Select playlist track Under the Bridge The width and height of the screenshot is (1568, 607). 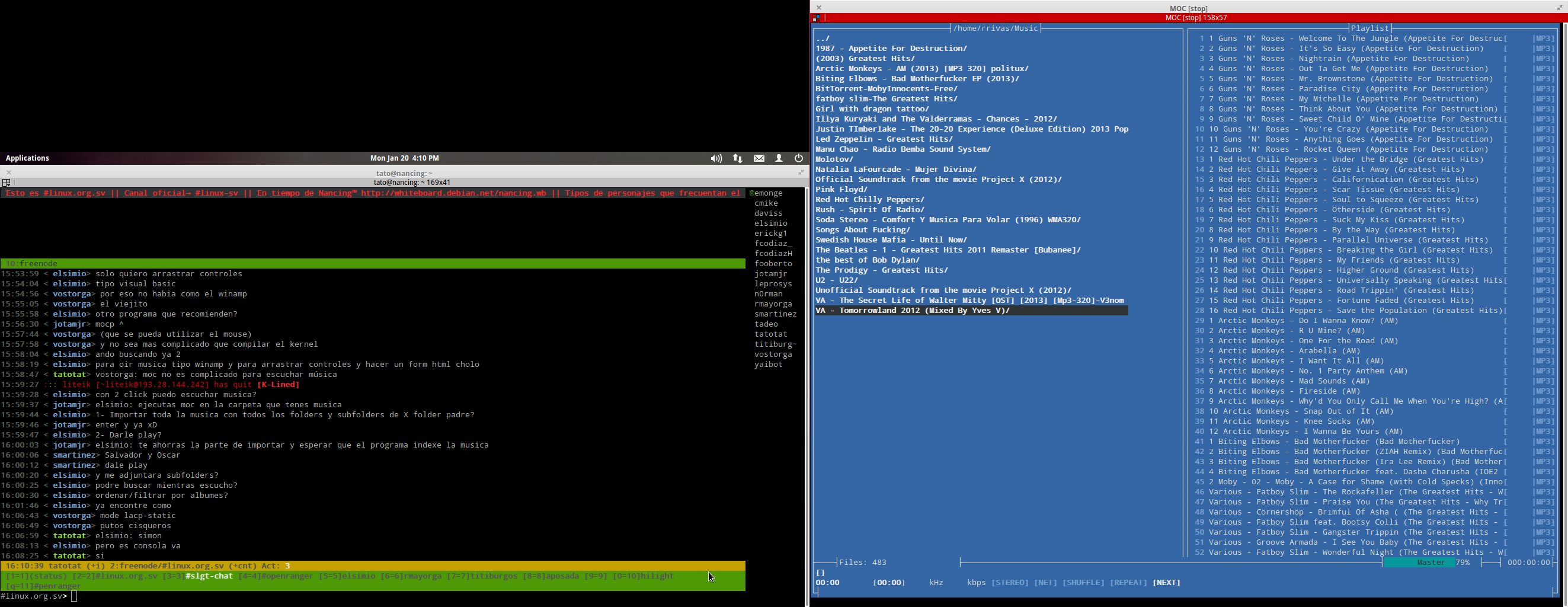[x=1375, y=159]
